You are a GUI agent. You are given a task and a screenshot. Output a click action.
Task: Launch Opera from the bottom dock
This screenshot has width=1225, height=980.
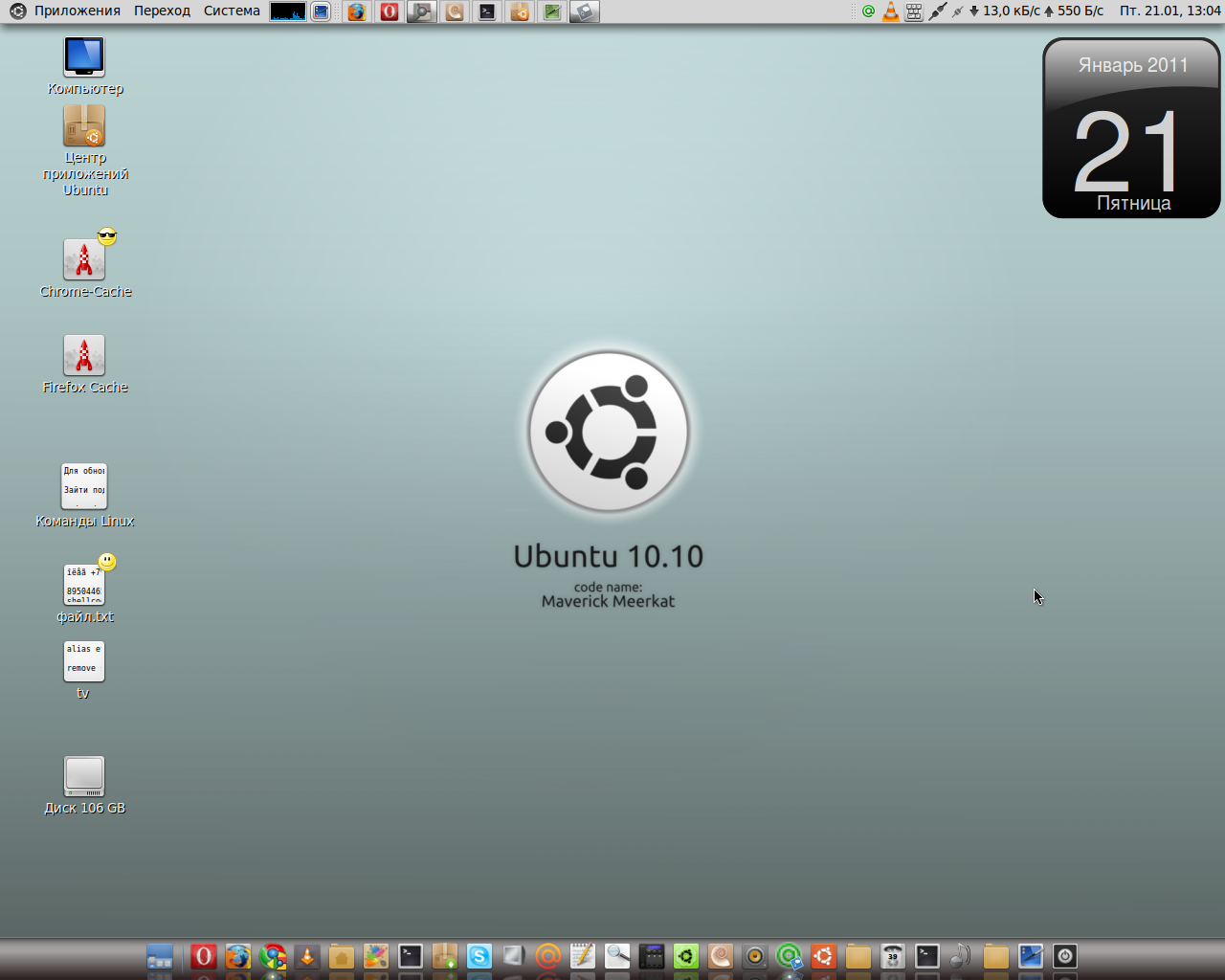203,956
